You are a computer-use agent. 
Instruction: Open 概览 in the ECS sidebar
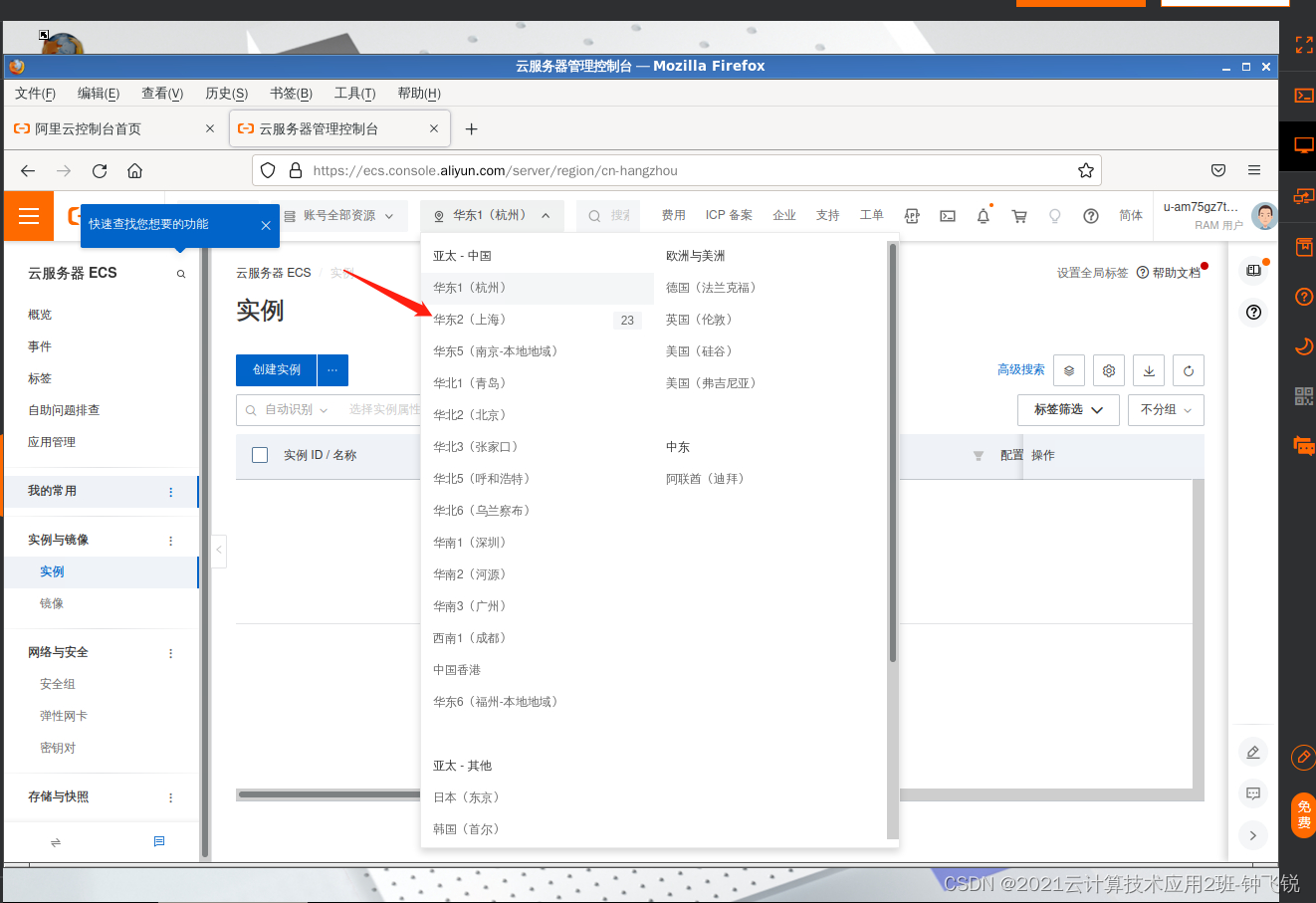pyautogui.click(x=40, y=315)
